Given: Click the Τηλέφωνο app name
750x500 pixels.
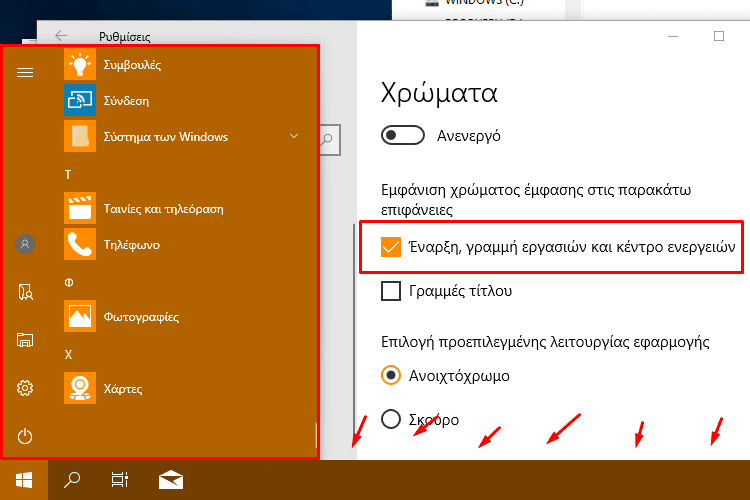Looking at the screenshot, I should (132, 245).
